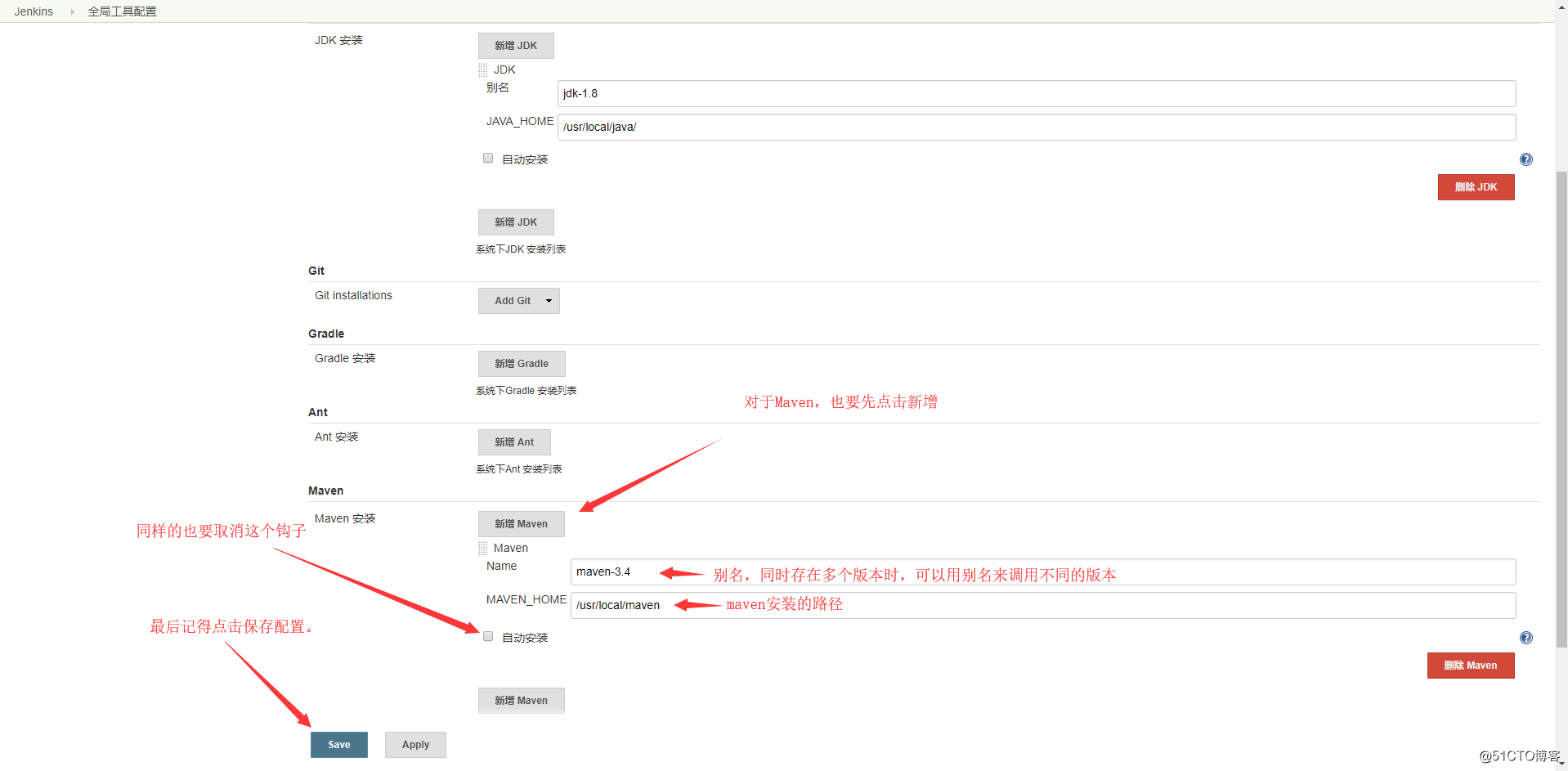Click the Ant section heading

(318, 412)
